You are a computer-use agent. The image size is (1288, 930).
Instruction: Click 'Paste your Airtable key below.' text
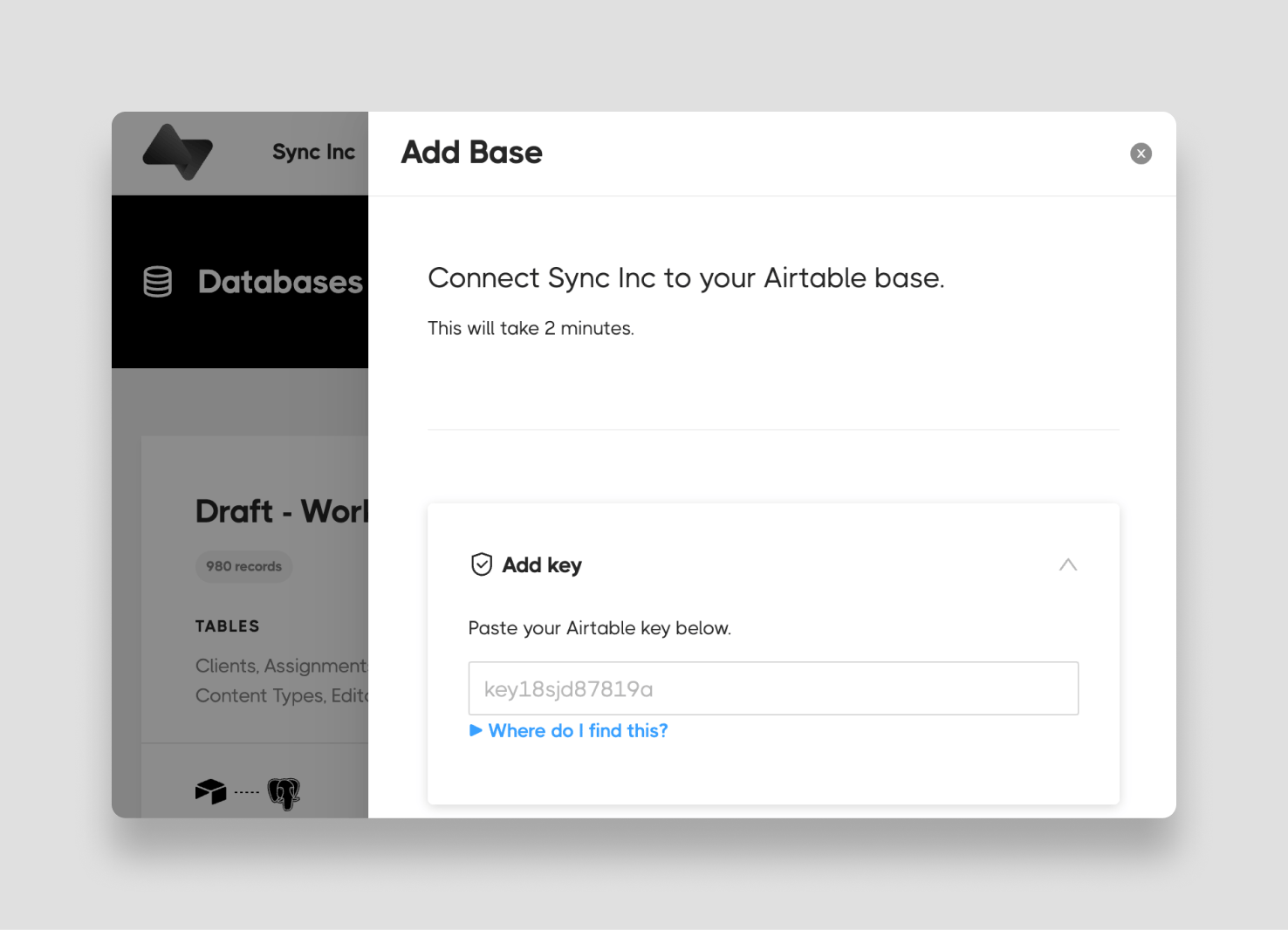click(599, 628)
